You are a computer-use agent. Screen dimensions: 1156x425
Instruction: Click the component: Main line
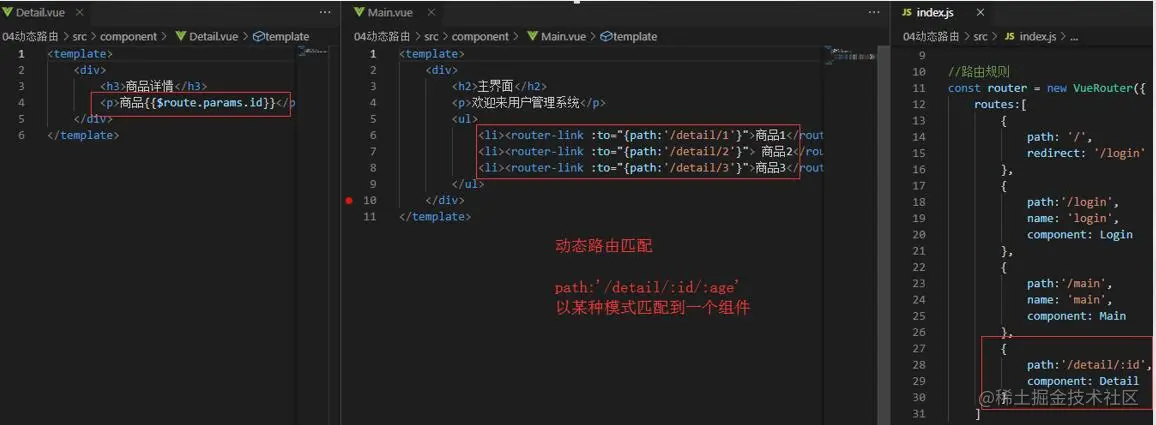coord(1076,315)
